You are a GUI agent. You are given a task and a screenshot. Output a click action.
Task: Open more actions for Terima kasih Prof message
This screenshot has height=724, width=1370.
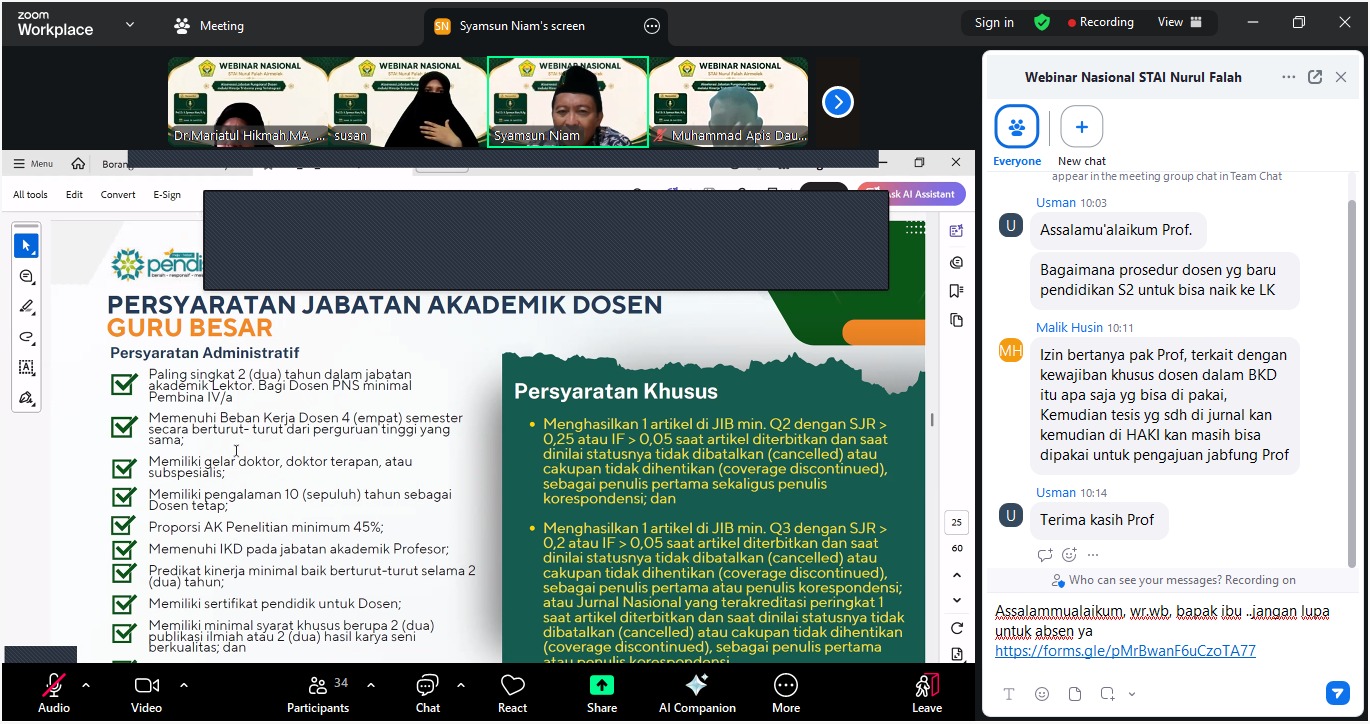[x=1093, y=555]
